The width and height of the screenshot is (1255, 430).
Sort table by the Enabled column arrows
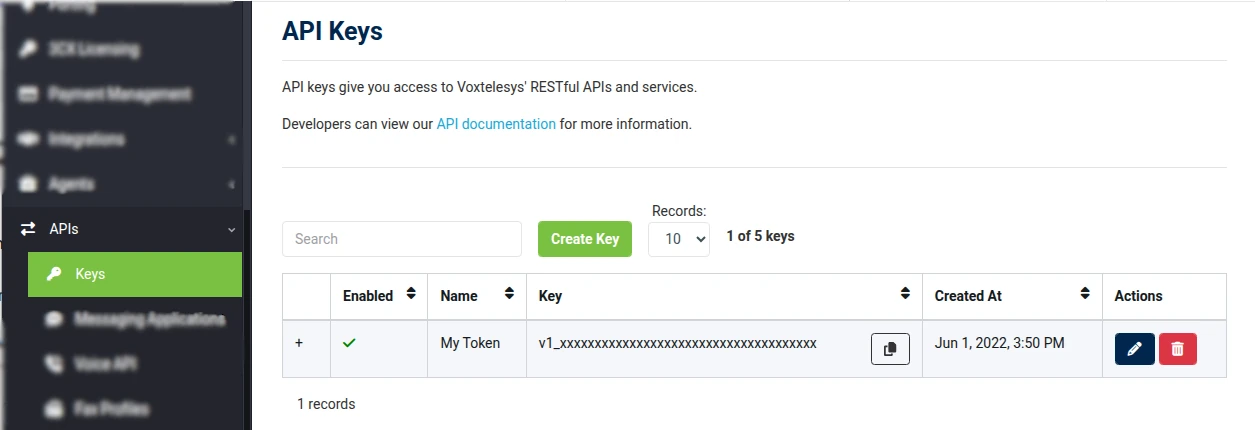pyautogui.click(x=411, y=295)
